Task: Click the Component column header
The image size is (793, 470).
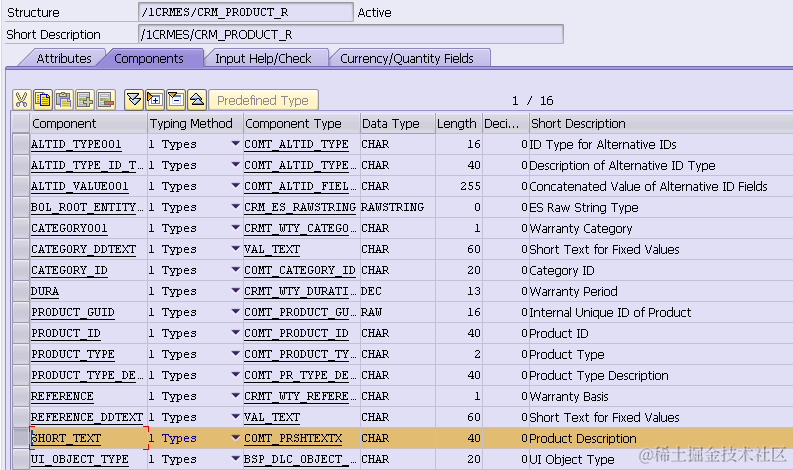Action: click(x=89, y=123)
